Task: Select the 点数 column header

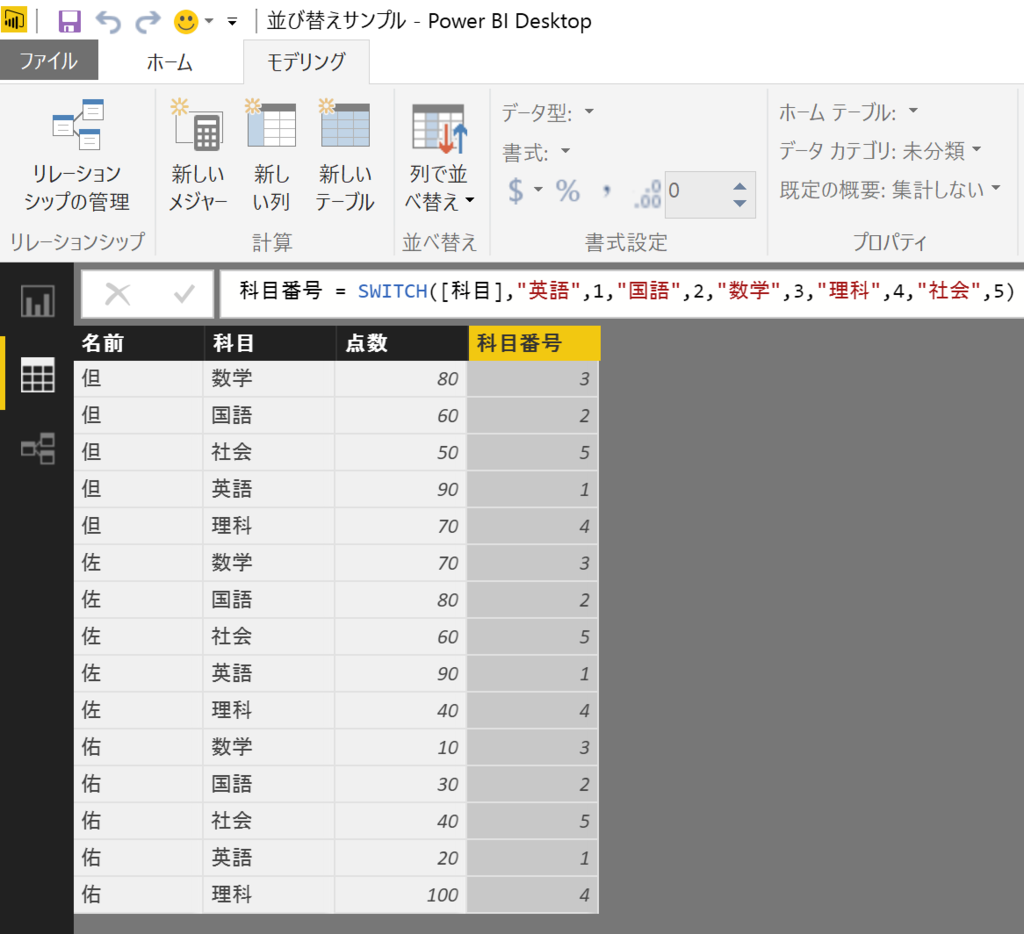Action: [402, 343]
